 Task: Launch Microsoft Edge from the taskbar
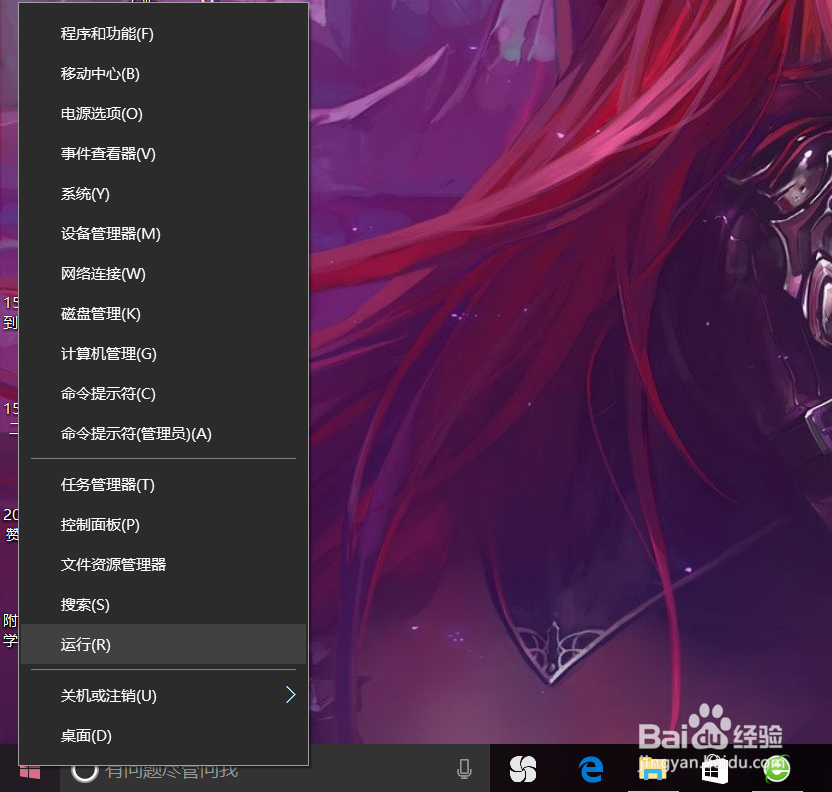pyautogui.click(x=590, y=770)
